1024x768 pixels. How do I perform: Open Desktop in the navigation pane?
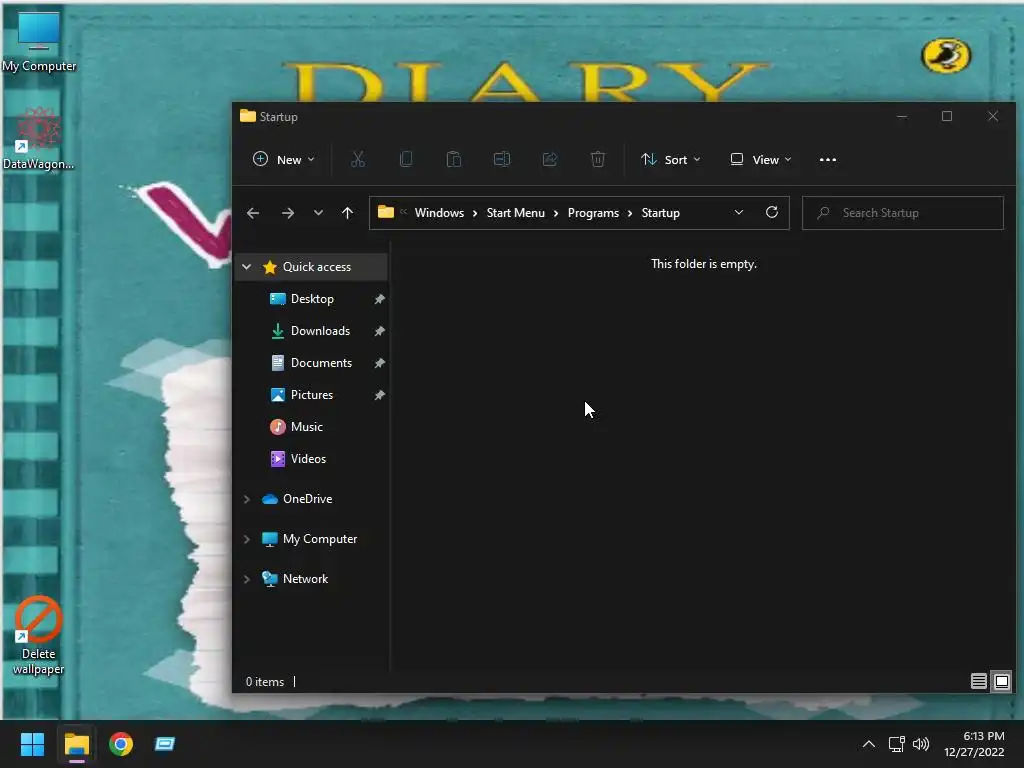(x=312, y=298)
